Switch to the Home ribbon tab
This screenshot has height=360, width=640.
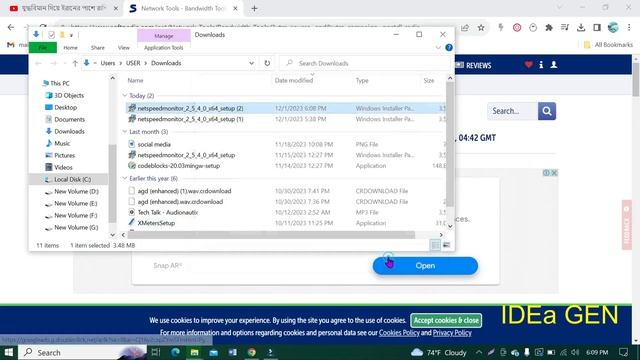pos(70,48)
